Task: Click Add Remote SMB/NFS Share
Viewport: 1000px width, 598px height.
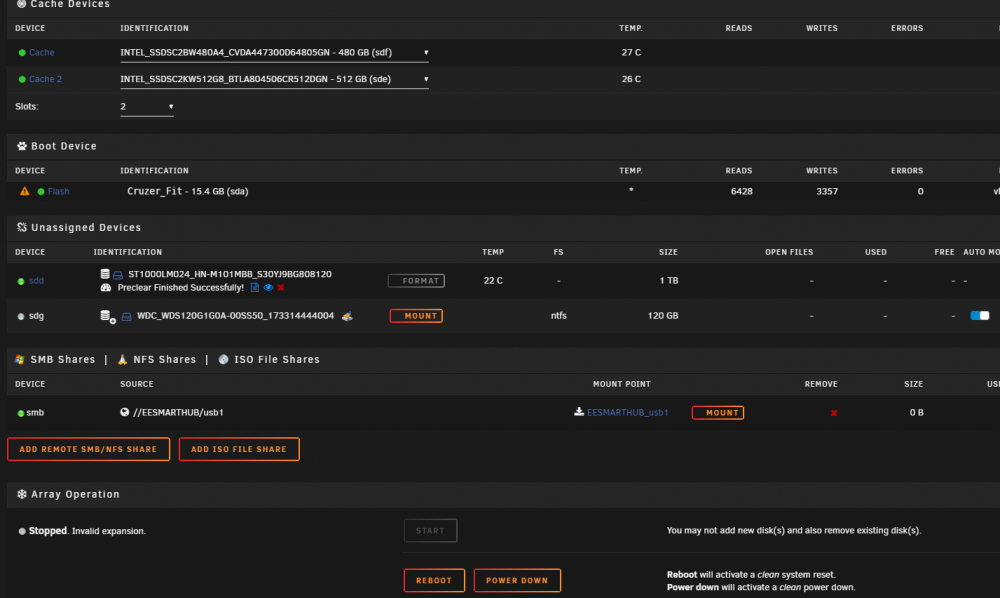Action: click(88, 449)
